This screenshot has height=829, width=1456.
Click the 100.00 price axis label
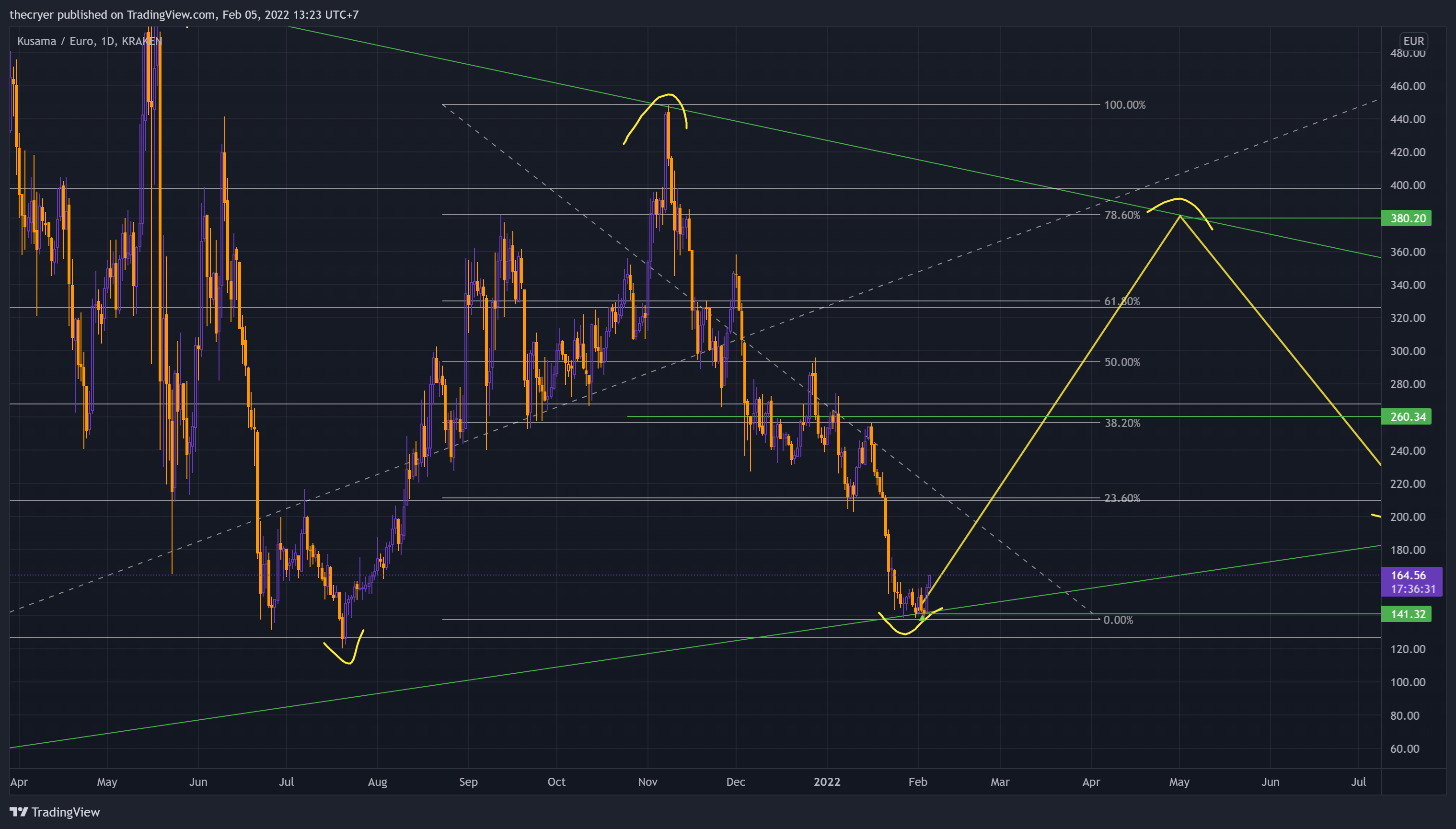pyautogui.click(x=1408, y=682)
